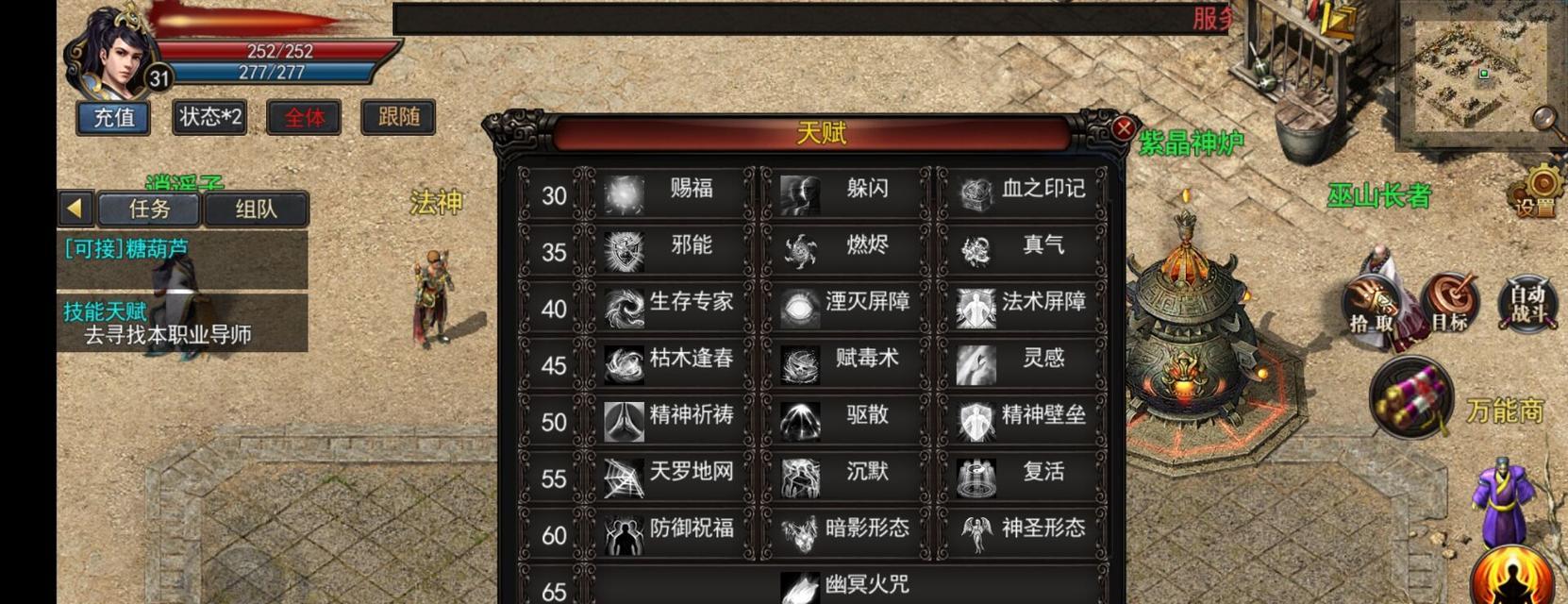Click the 充值 recharge button
The image size is (1568, 604).
point(113,117)
